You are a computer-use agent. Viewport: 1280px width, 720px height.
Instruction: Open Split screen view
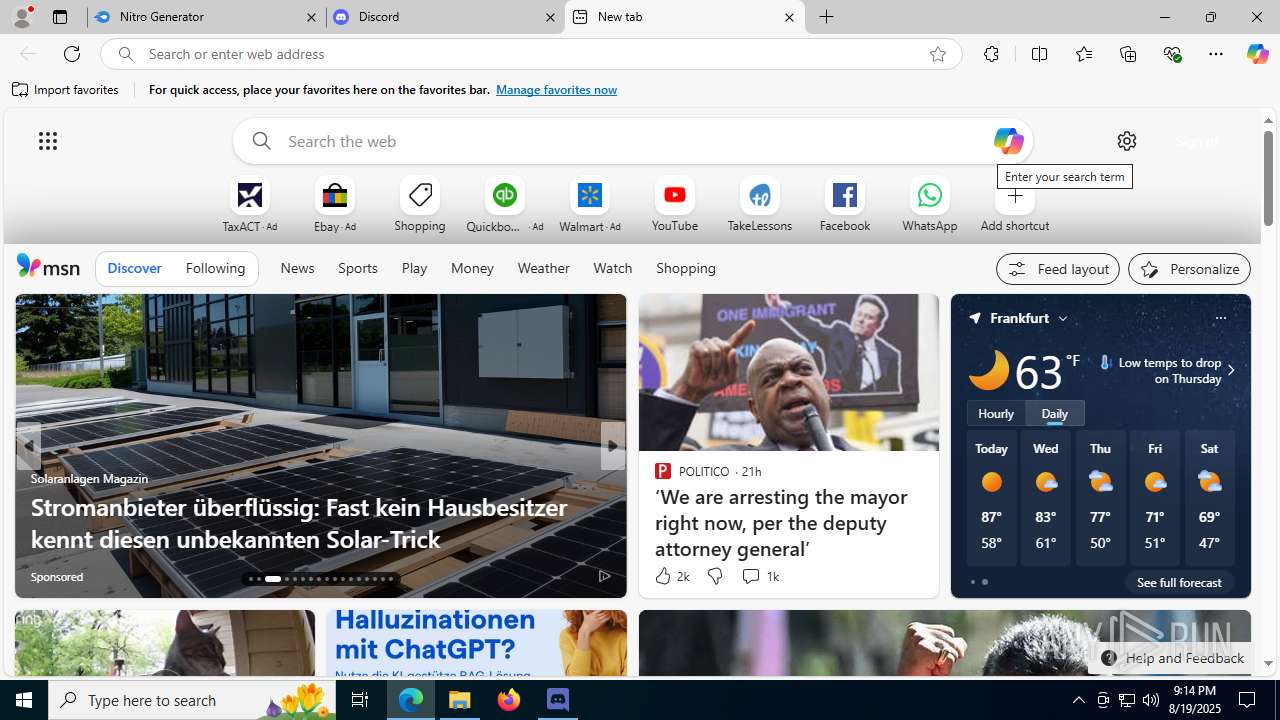[1039, 54]
